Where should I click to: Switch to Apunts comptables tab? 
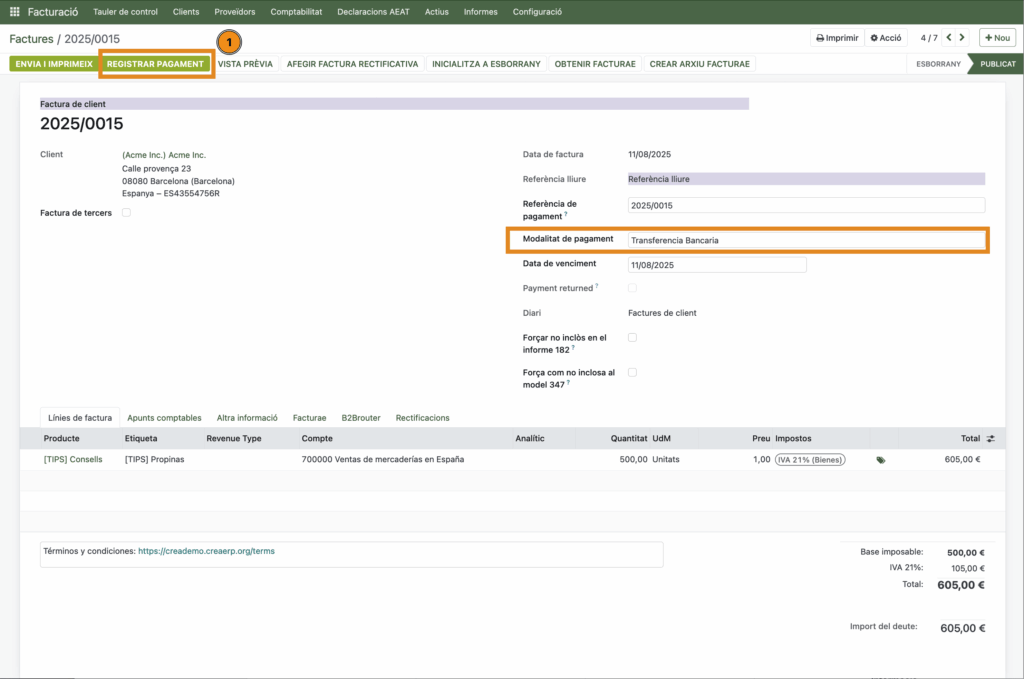164,417
